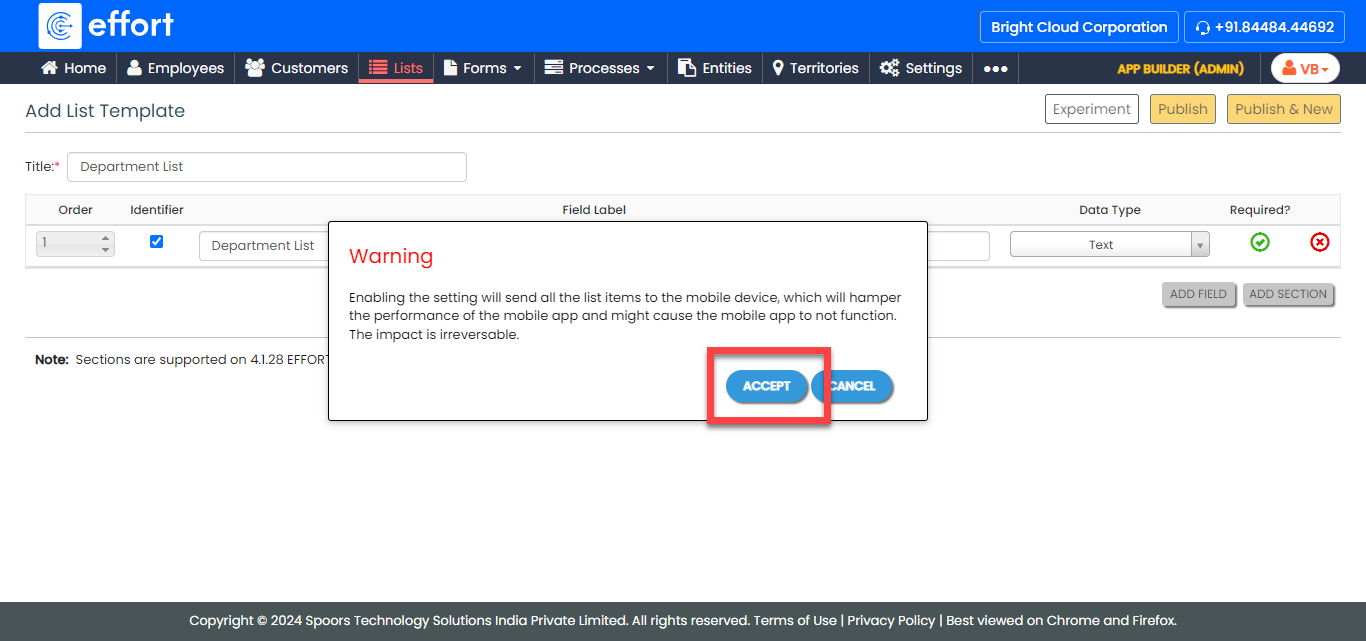
Task: Toggle the Identifier checkbox
Action: (156, 241)
